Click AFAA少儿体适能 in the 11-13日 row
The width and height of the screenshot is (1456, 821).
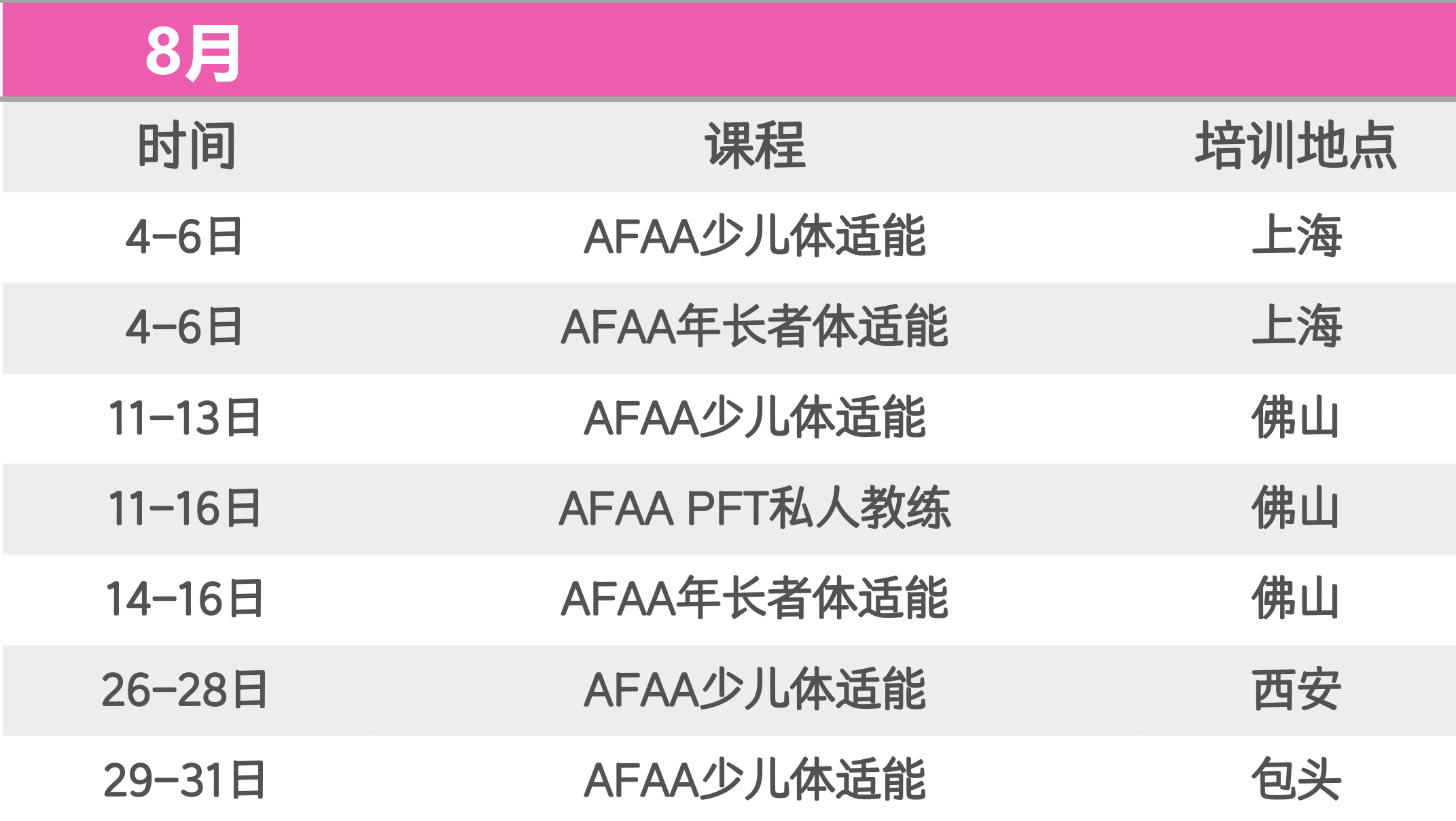pos(755,417)
